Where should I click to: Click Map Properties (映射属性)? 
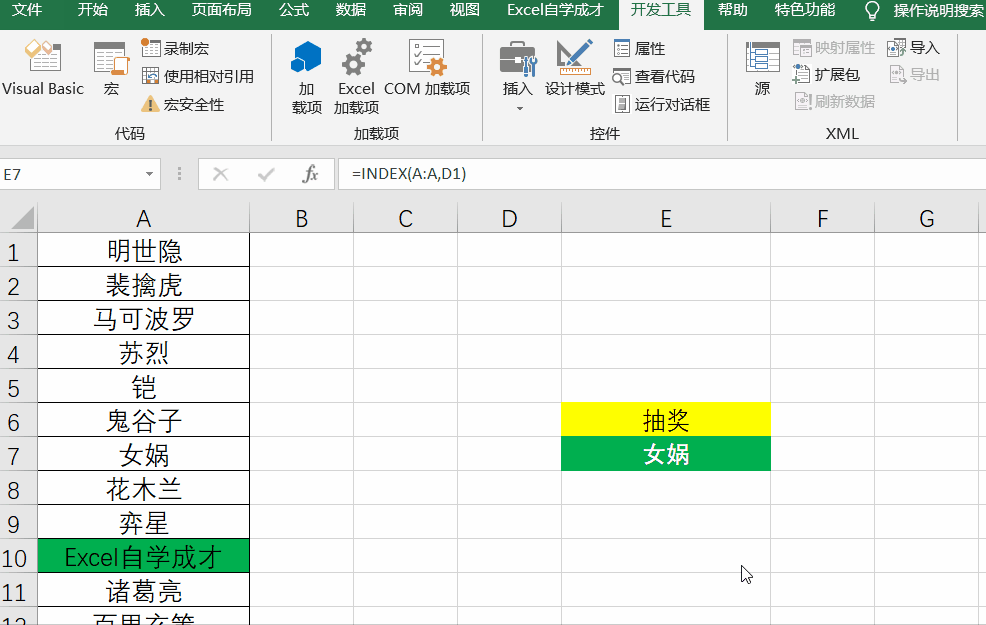coord(834,48)
